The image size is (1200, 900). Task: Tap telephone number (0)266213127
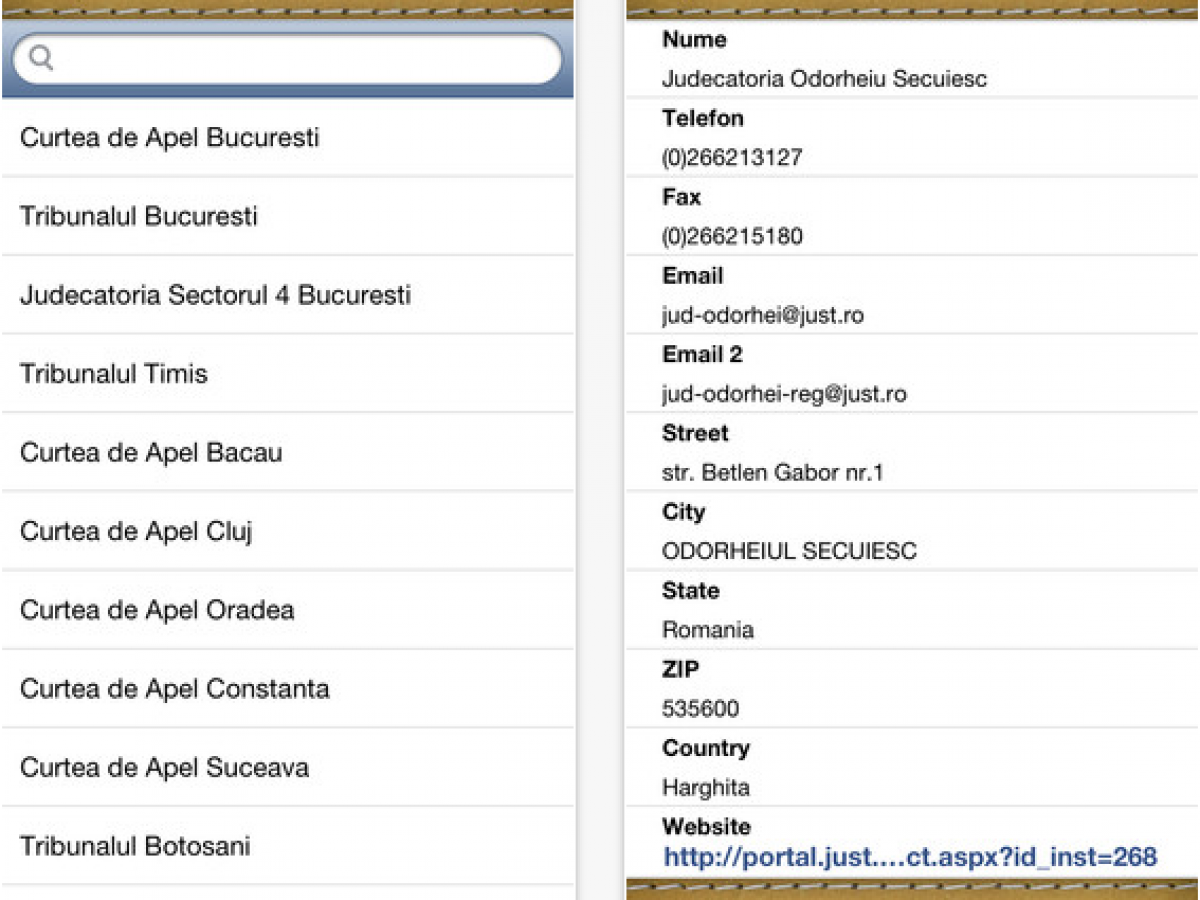pyautogui.click(x=732, y=158)
